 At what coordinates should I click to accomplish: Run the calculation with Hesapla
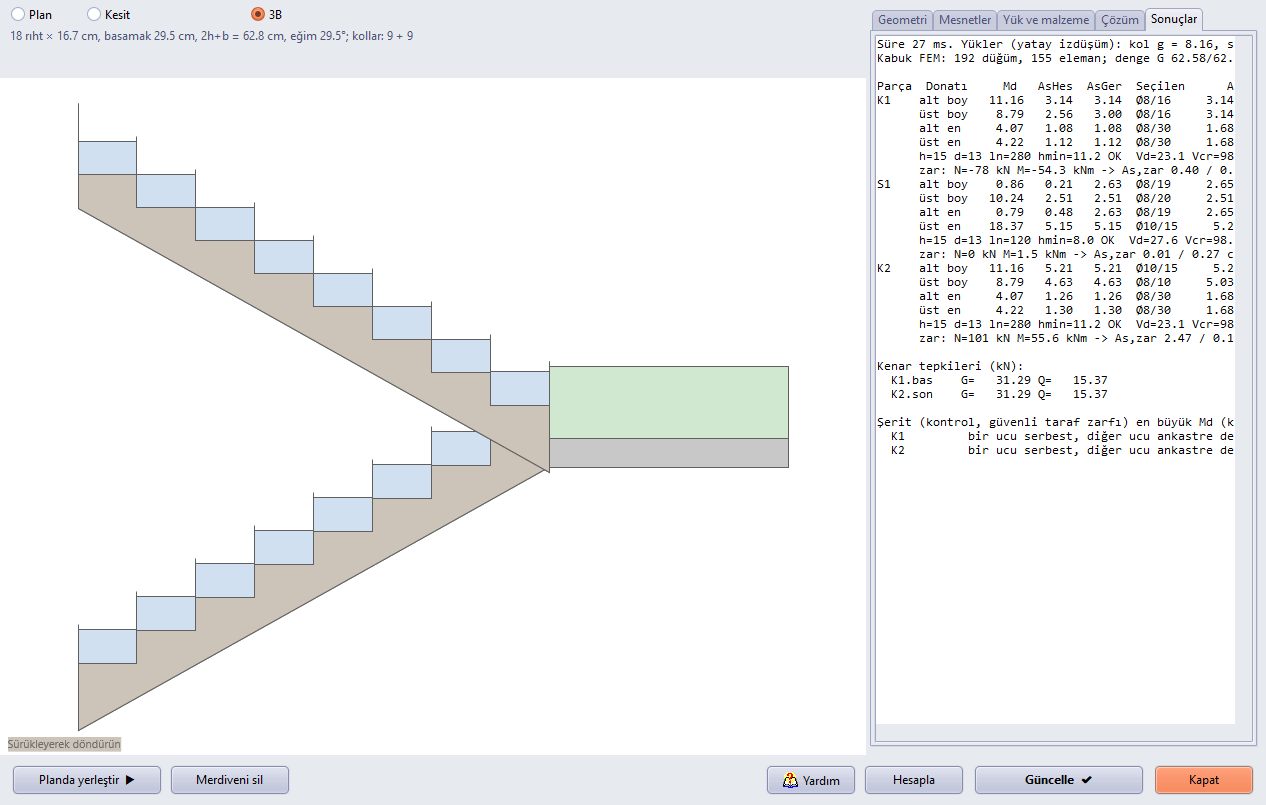click(x=914, y=780)
